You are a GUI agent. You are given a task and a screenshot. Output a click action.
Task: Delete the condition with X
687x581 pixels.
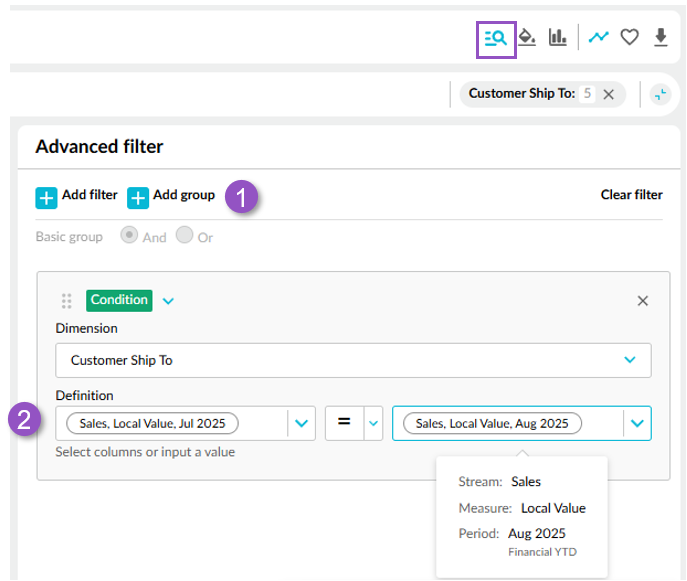coord(643,301)
